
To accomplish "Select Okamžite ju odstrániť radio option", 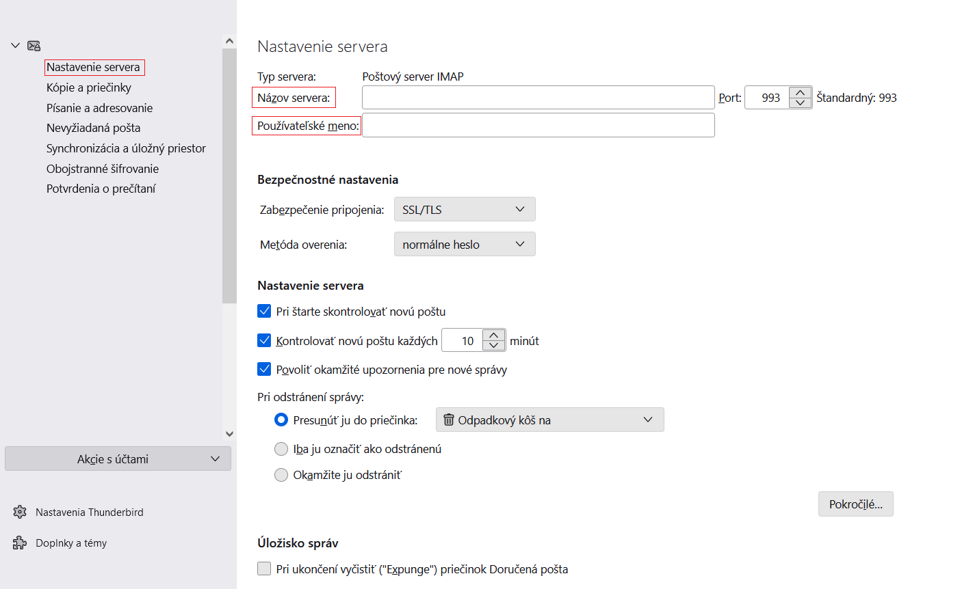I will coord(281,475).
